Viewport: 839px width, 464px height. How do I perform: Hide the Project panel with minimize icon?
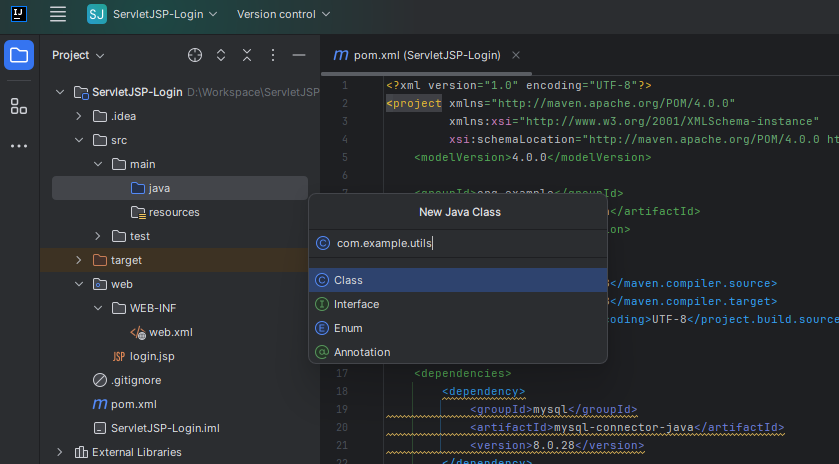(299, 55)
